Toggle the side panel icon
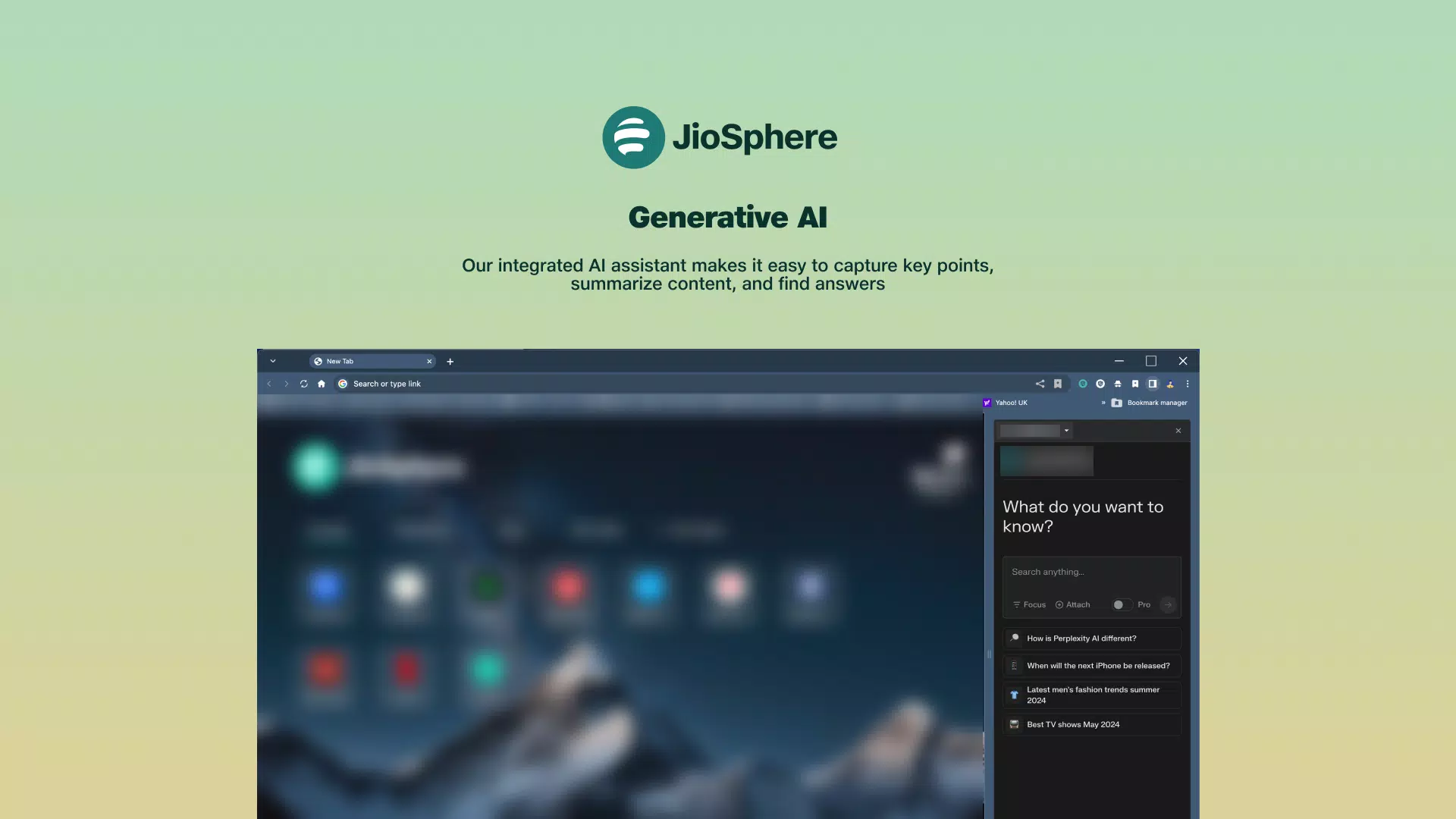Viewport: 1456px width, 819px height. pyautogui.click(x=1153, y=384)
